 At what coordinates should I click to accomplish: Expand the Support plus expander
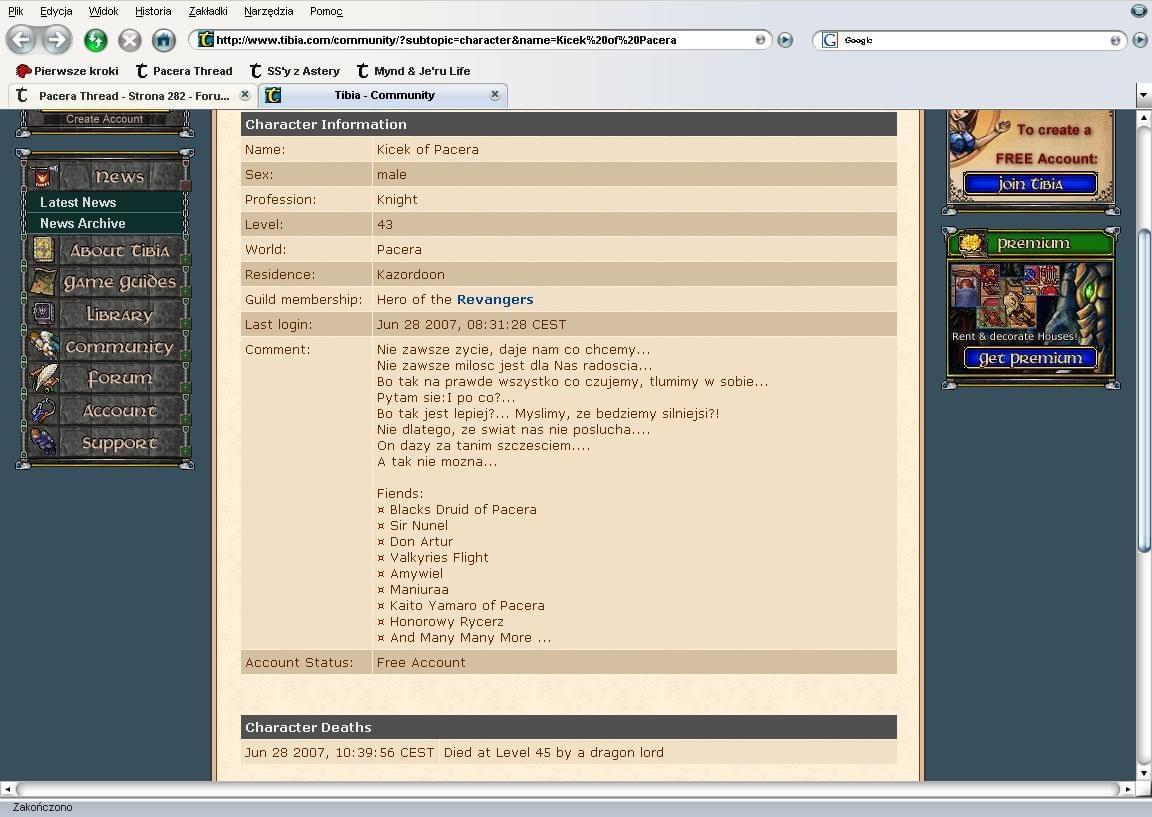click(185, 452)
